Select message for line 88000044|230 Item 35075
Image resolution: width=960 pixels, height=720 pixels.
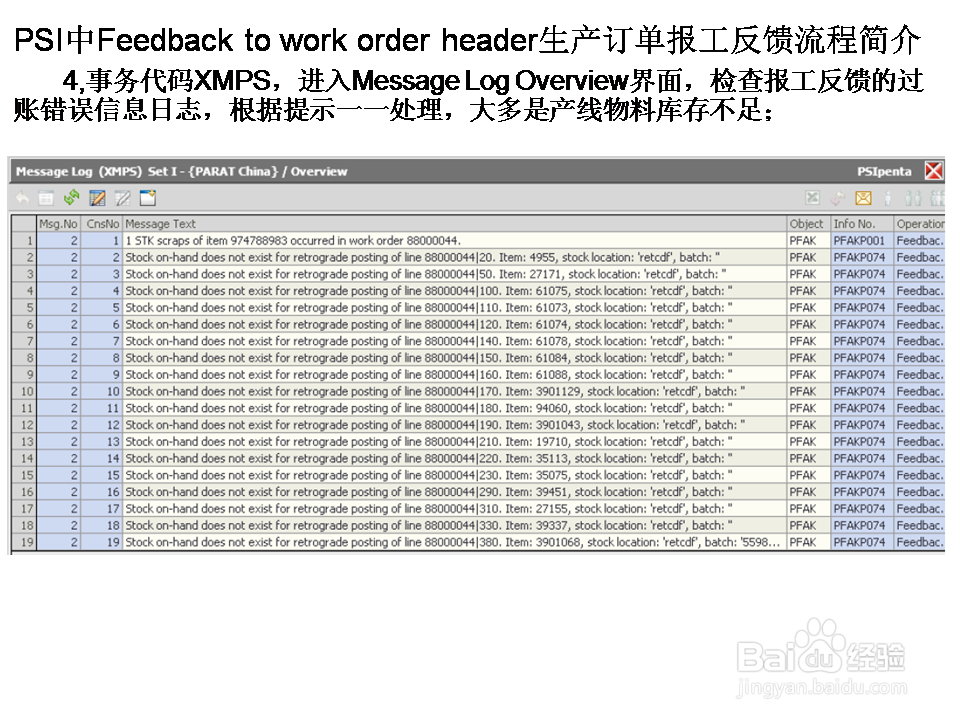click(x=454, y=475)
